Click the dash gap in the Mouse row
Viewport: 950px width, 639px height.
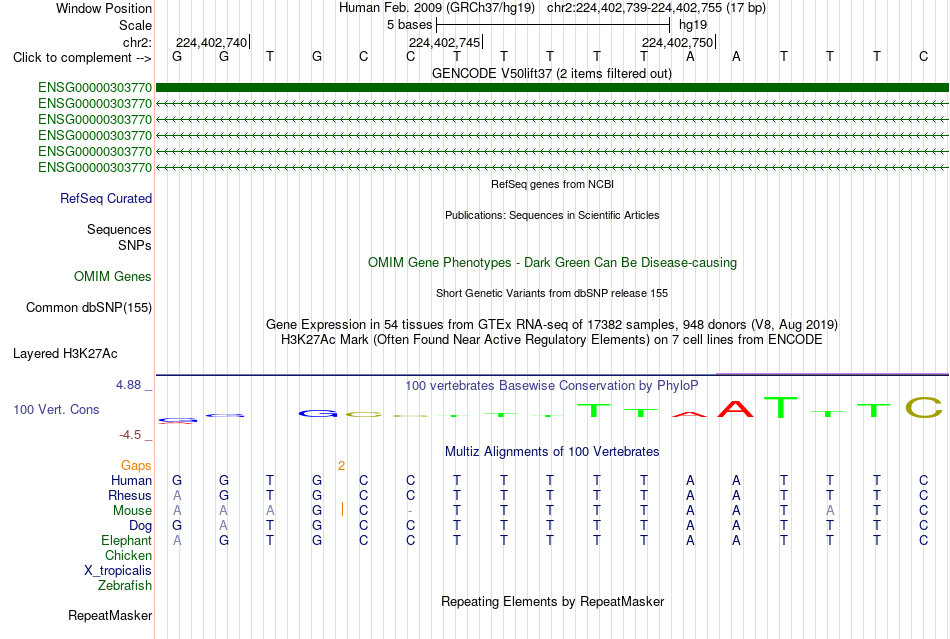pos(411,511)
